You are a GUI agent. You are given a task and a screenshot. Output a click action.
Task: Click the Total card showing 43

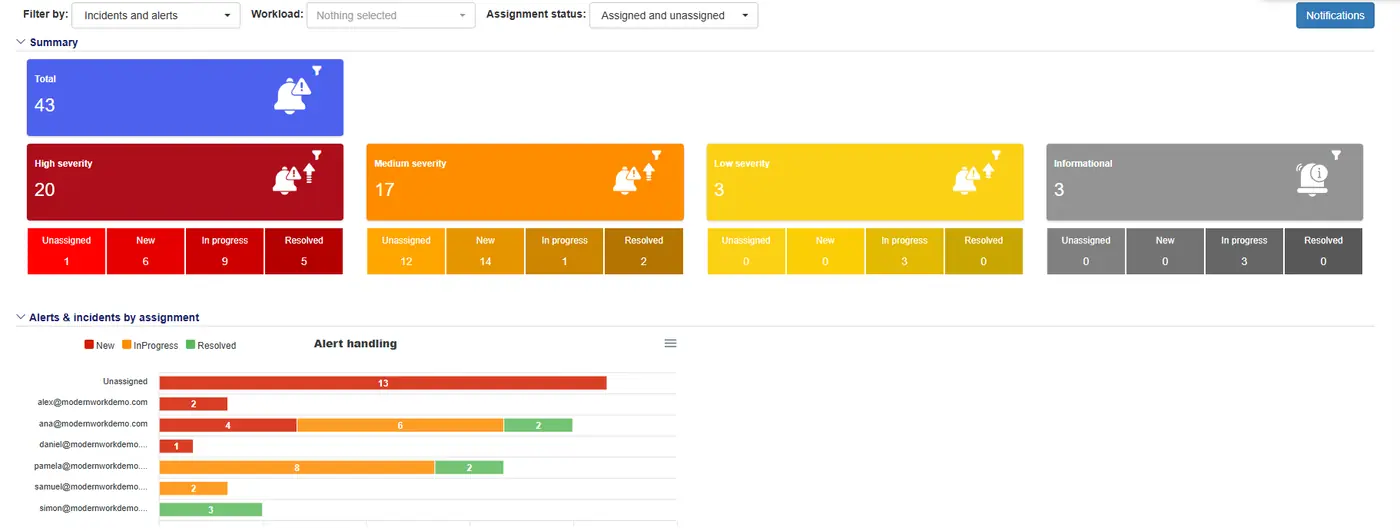185,97
